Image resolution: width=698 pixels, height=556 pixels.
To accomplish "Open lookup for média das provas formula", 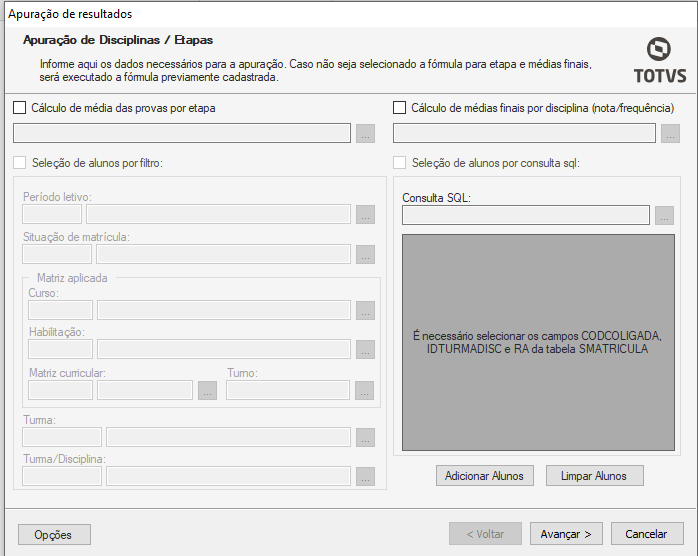I will click(365, 134).
